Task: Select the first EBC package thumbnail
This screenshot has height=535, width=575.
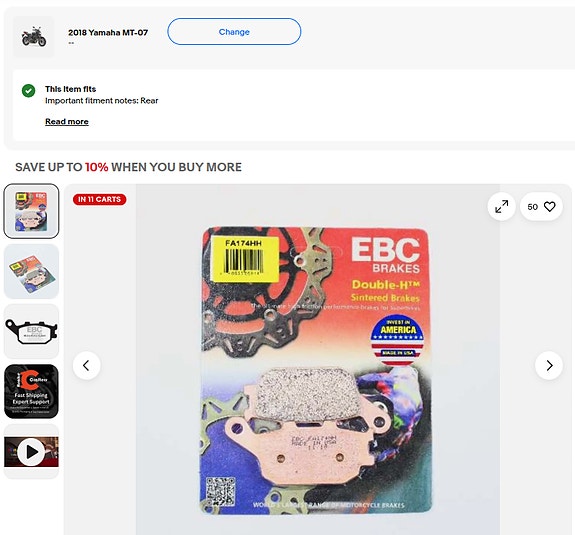Action: pos(31,211)
